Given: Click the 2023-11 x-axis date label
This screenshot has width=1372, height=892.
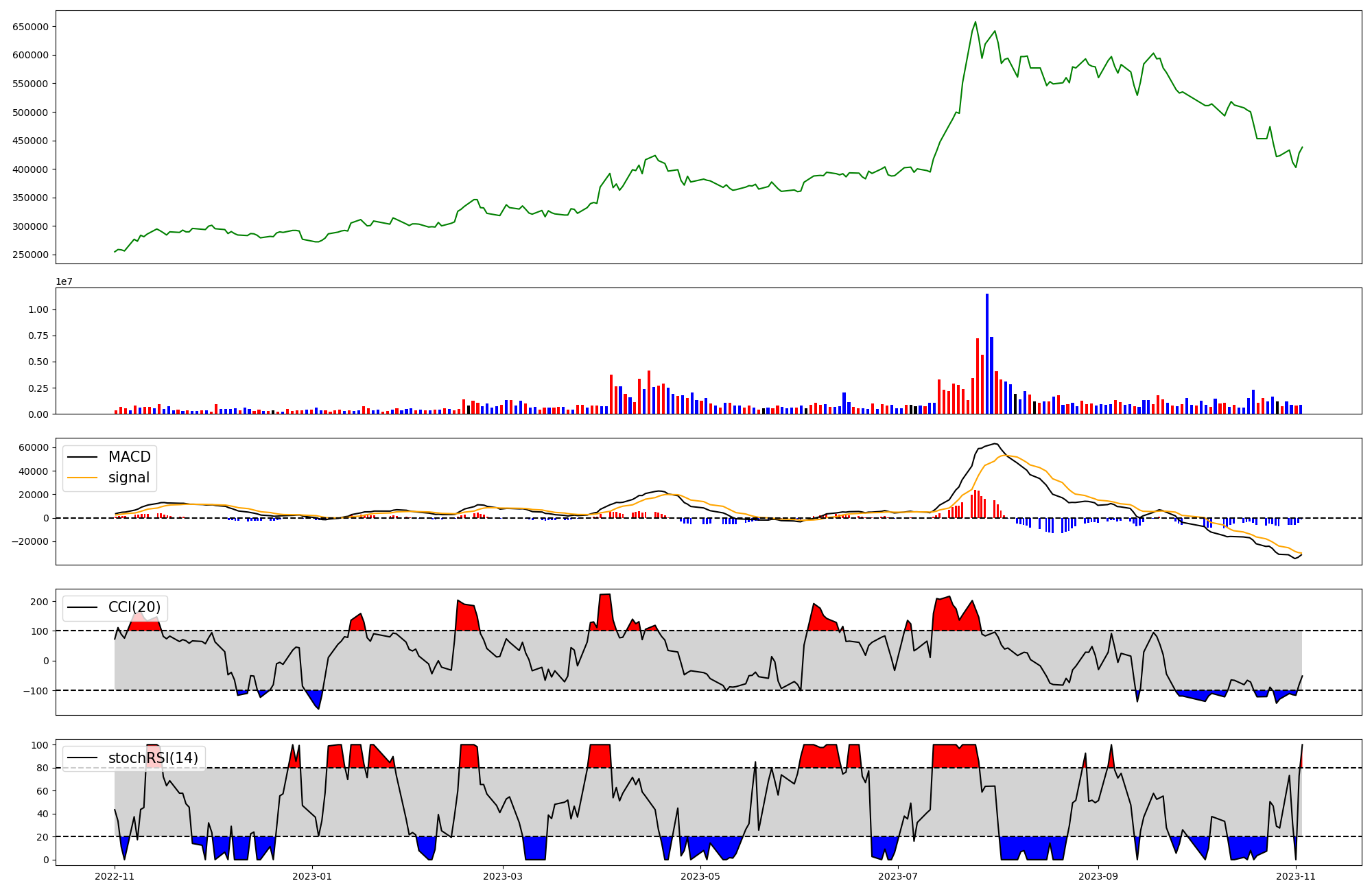Looking at the screenshot, I should coord(1296,876).
